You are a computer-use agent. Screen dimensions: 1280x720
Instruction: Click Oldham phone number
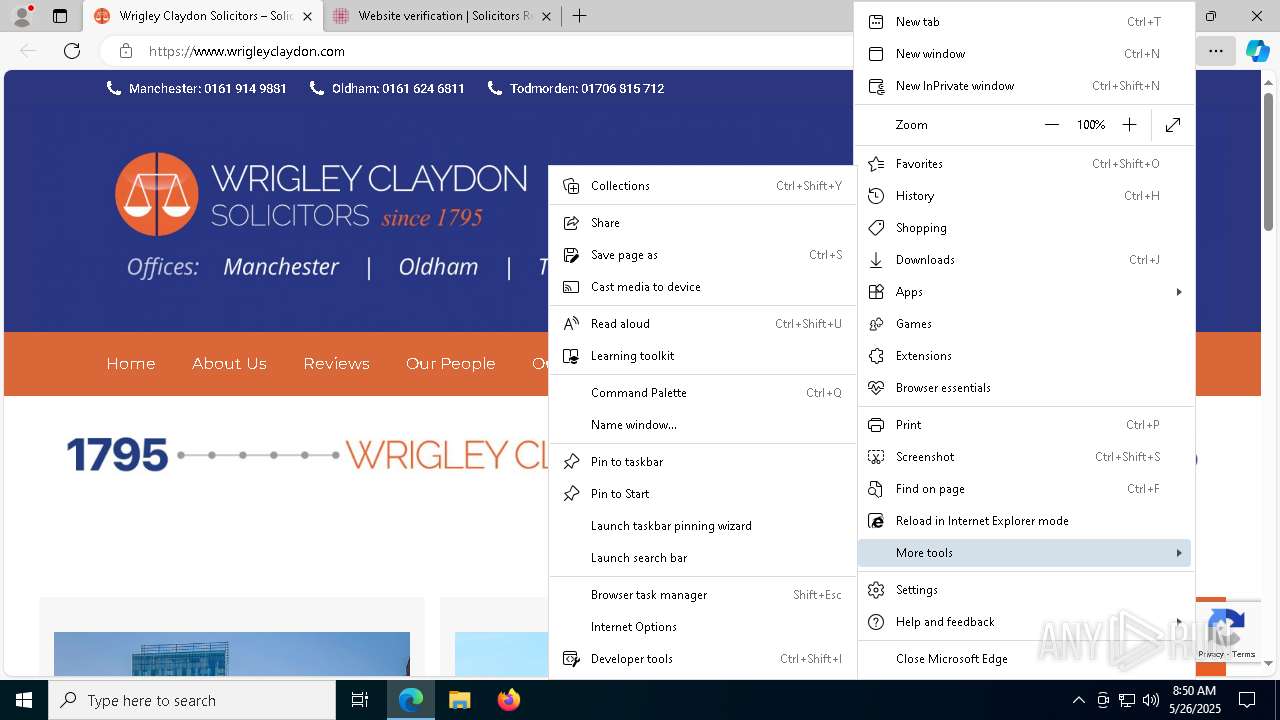387,88
